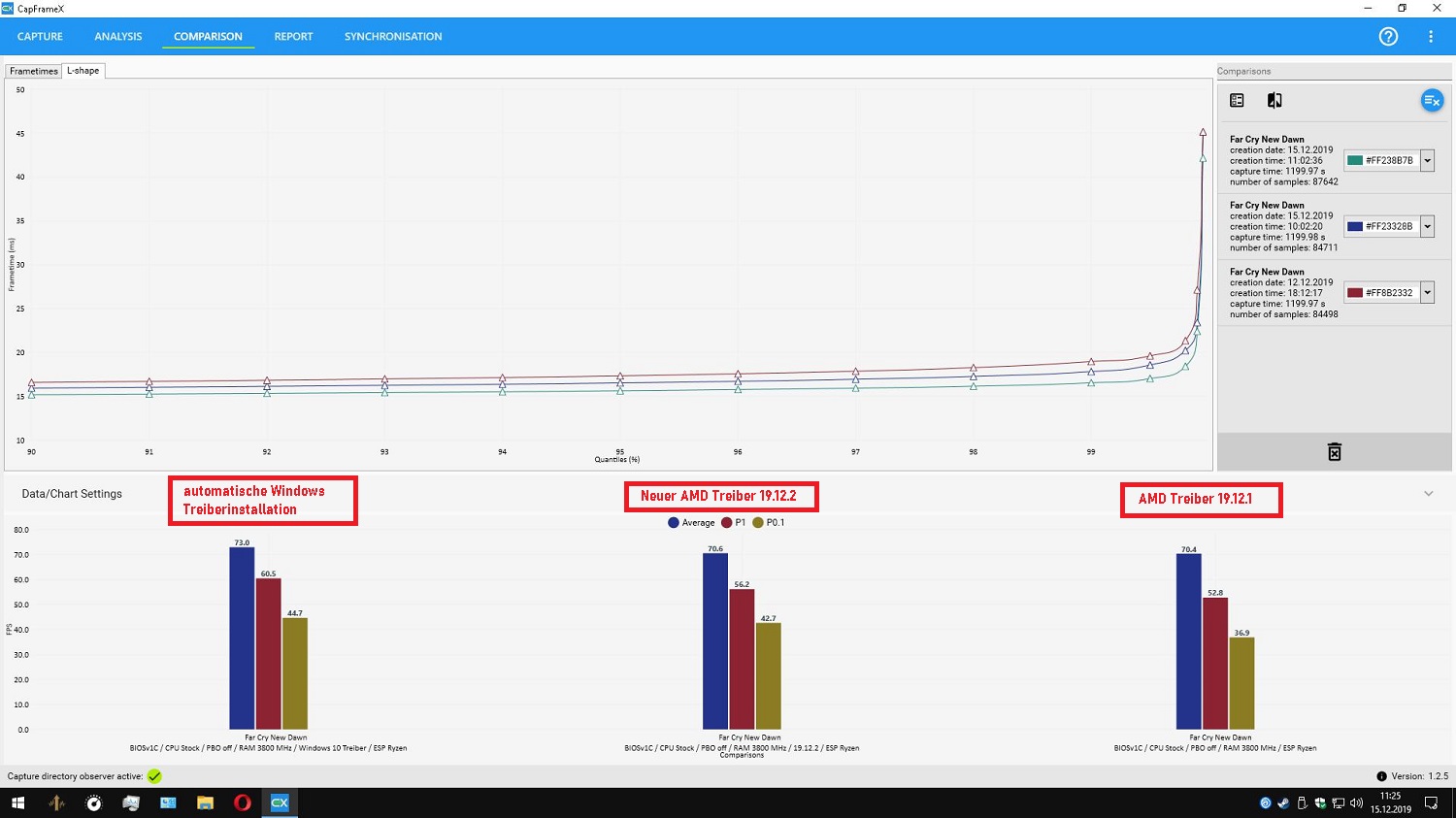Click the blue #FF23328B color swatch
Image resolution: width=1456 pixels, height=818 pixels.
click(1355, 227)
